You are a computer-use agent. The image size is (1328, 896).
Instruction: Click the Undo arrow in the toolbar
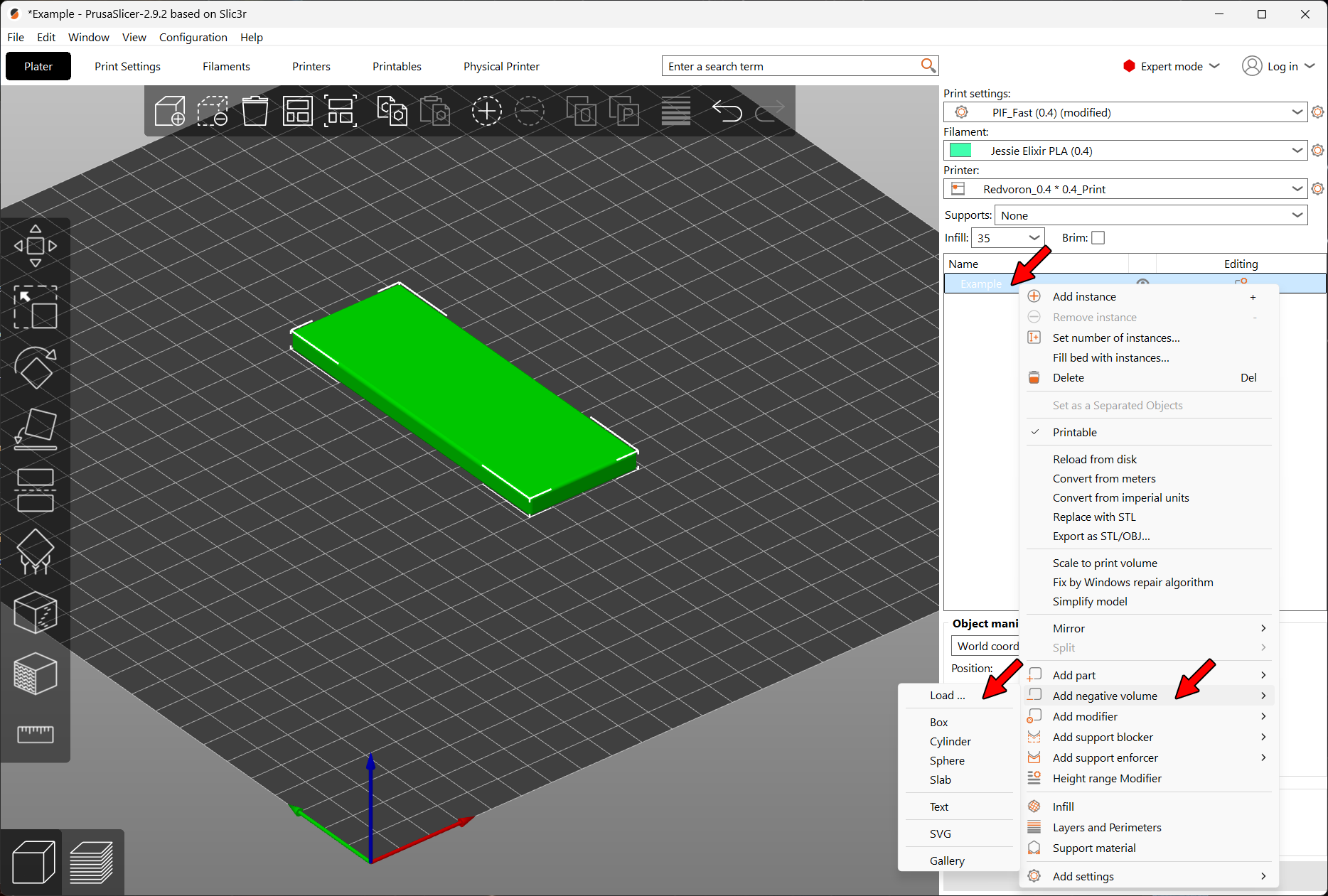727,111
